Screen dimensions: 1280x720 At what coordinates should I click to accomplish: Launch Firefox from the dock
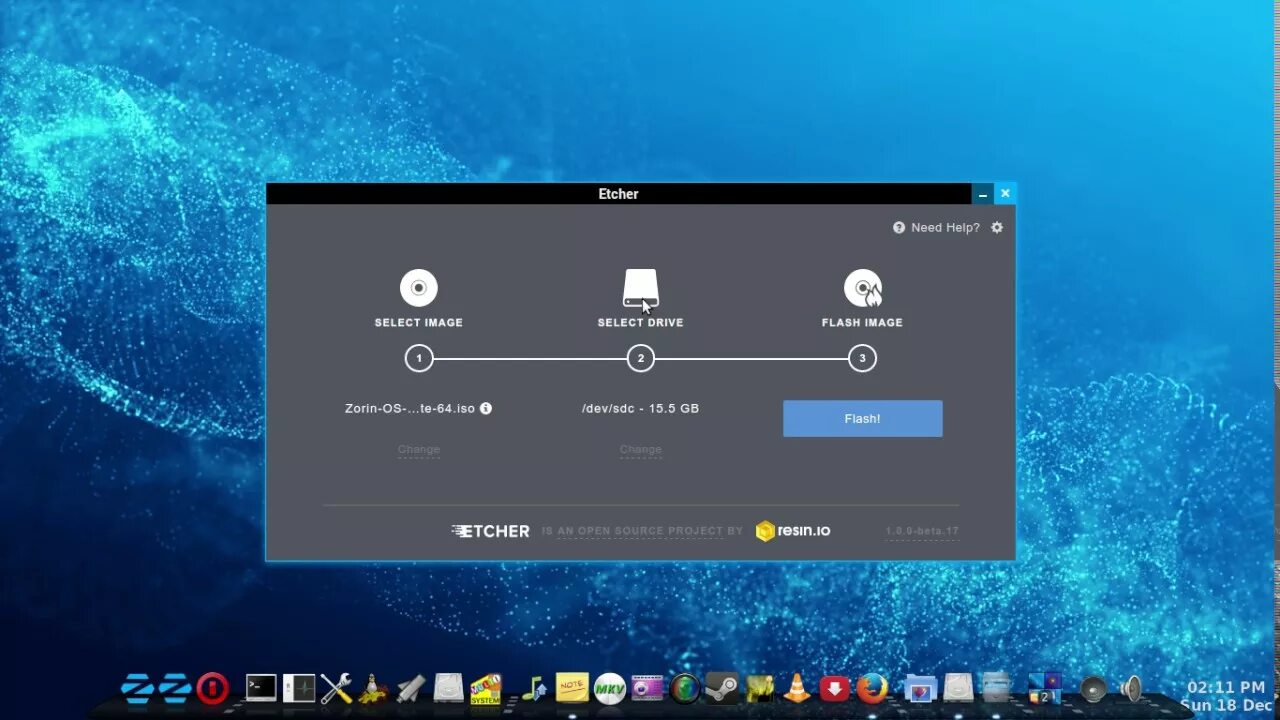(x=872, y=688)
